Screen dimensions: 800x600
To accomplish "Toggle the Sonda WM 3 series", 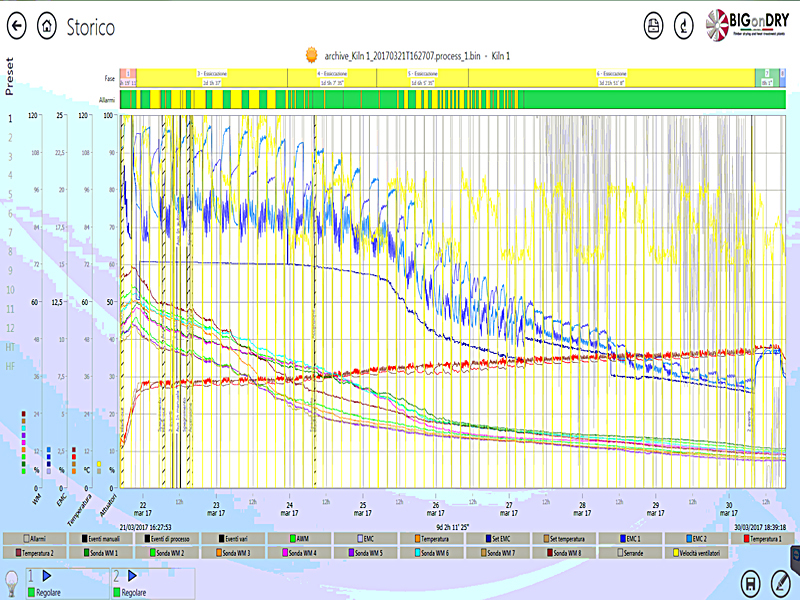I will pos(233,553).
